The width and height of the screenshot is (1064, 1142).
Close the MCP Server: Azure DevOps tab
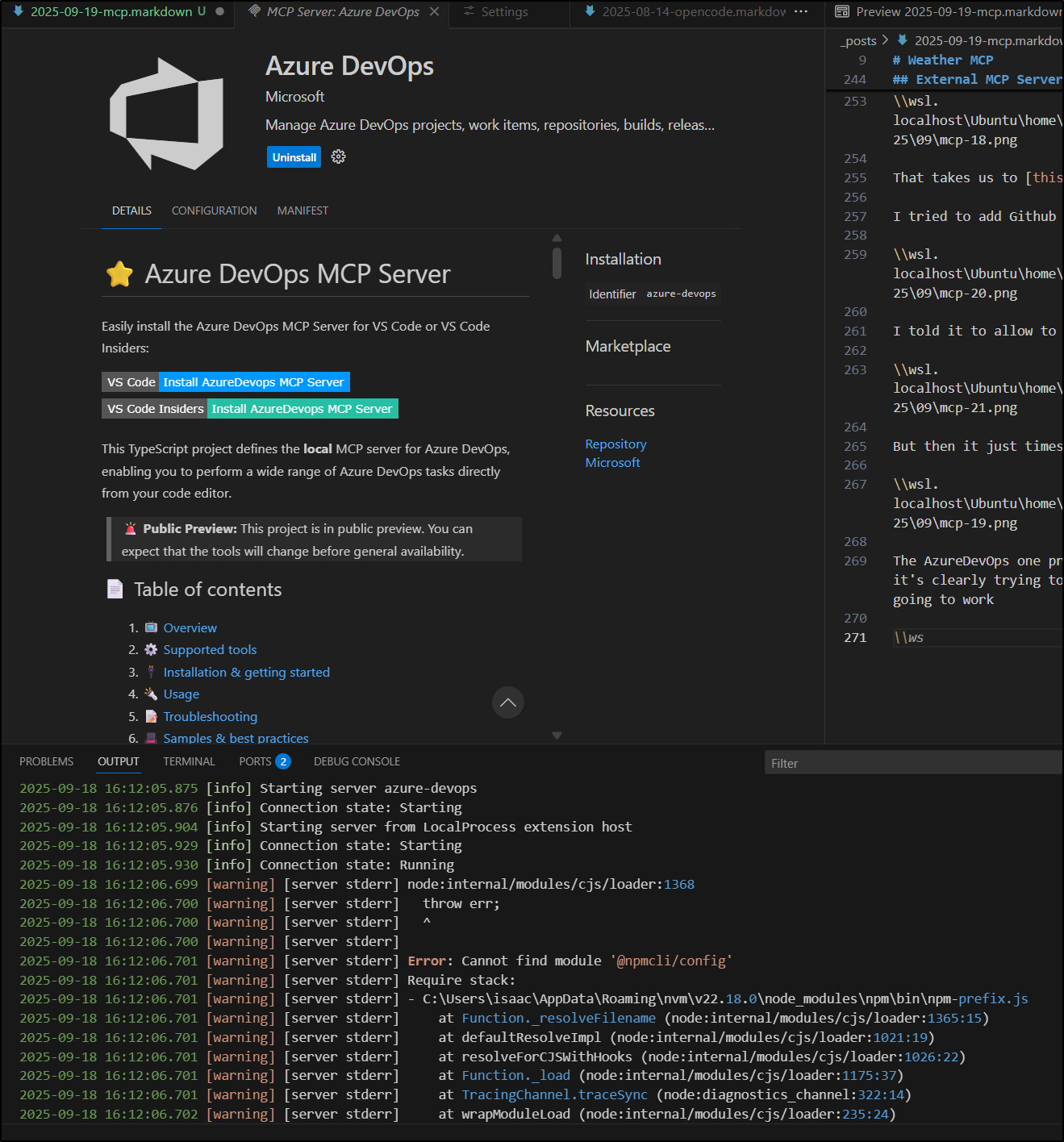(x=435, y=11)
